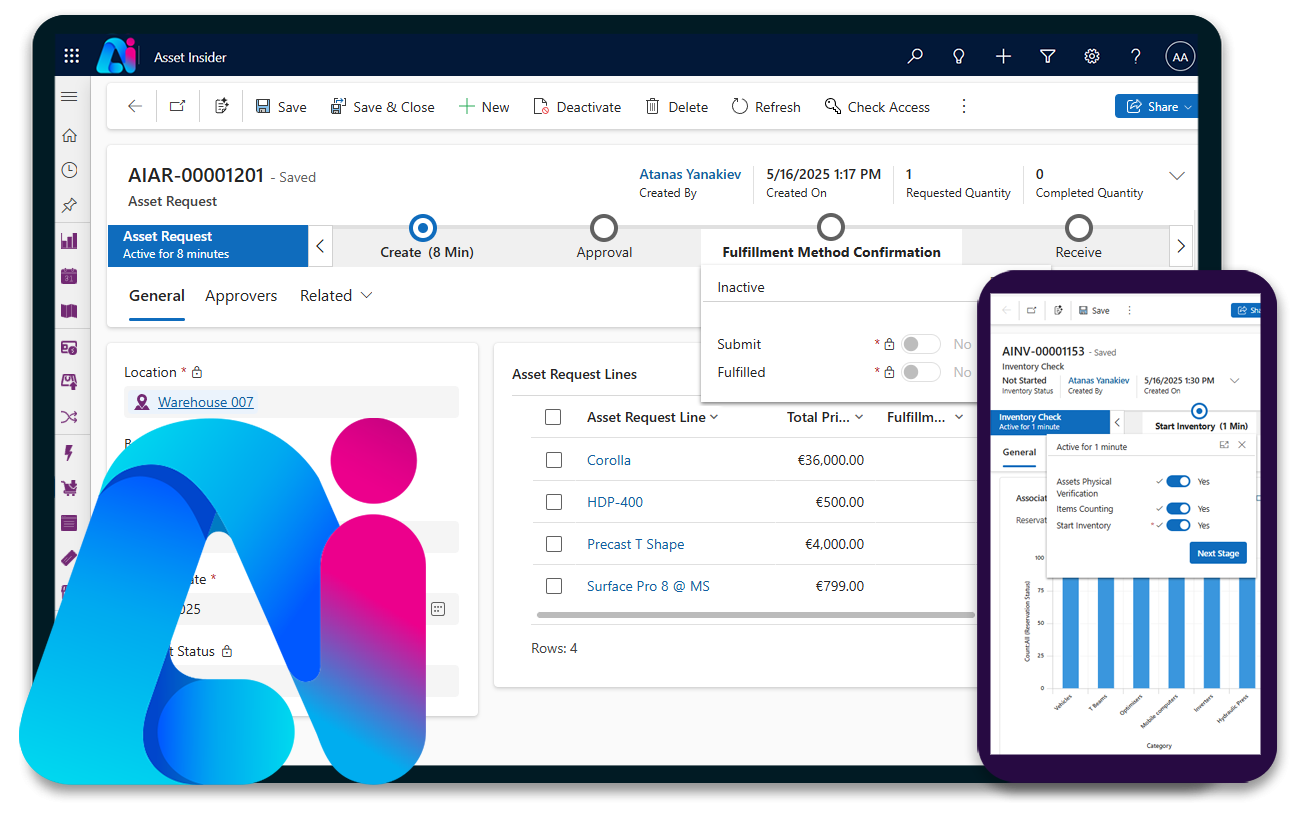This screenshot has height=829, width=1300.
Task: Open the more commands vertical ellipsis
Action: (x=964, y=106)
